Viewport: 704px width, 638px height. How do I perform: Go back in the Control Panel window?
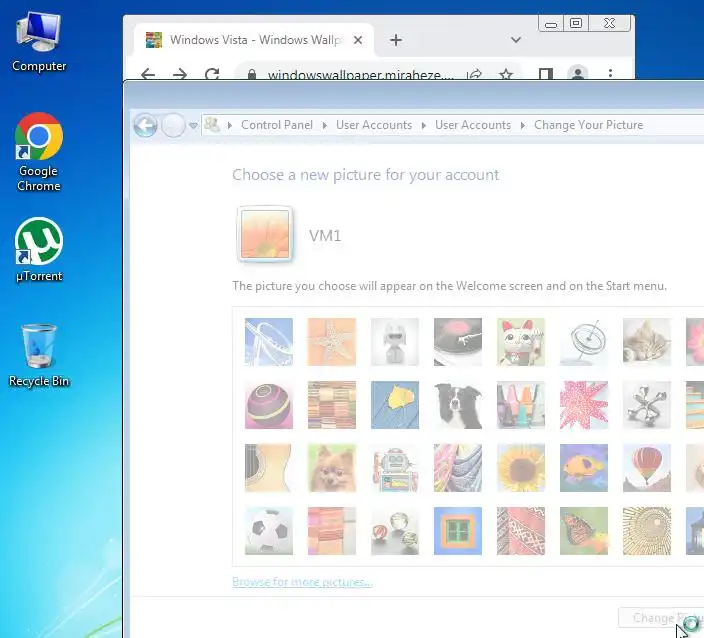click(x=145, y=125)
